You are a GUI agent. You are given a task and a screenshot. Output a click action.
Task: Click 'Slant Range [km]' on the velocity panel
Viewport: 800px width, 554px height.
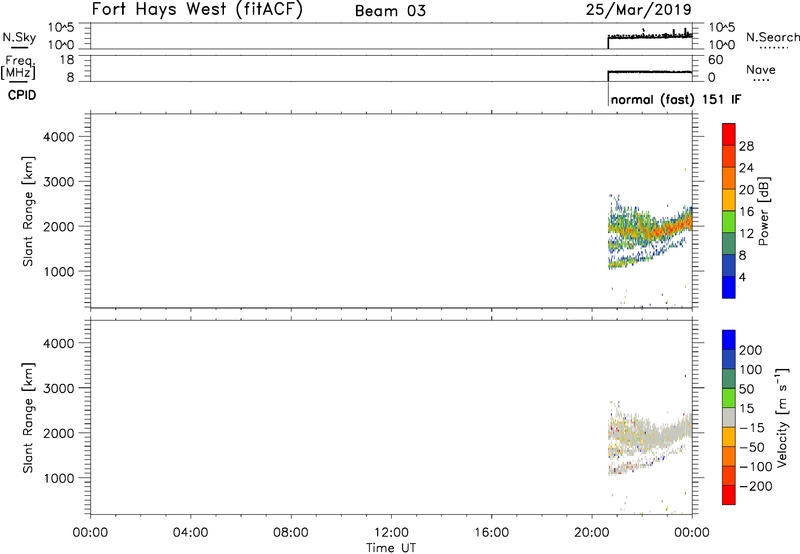tap(28, 418)
